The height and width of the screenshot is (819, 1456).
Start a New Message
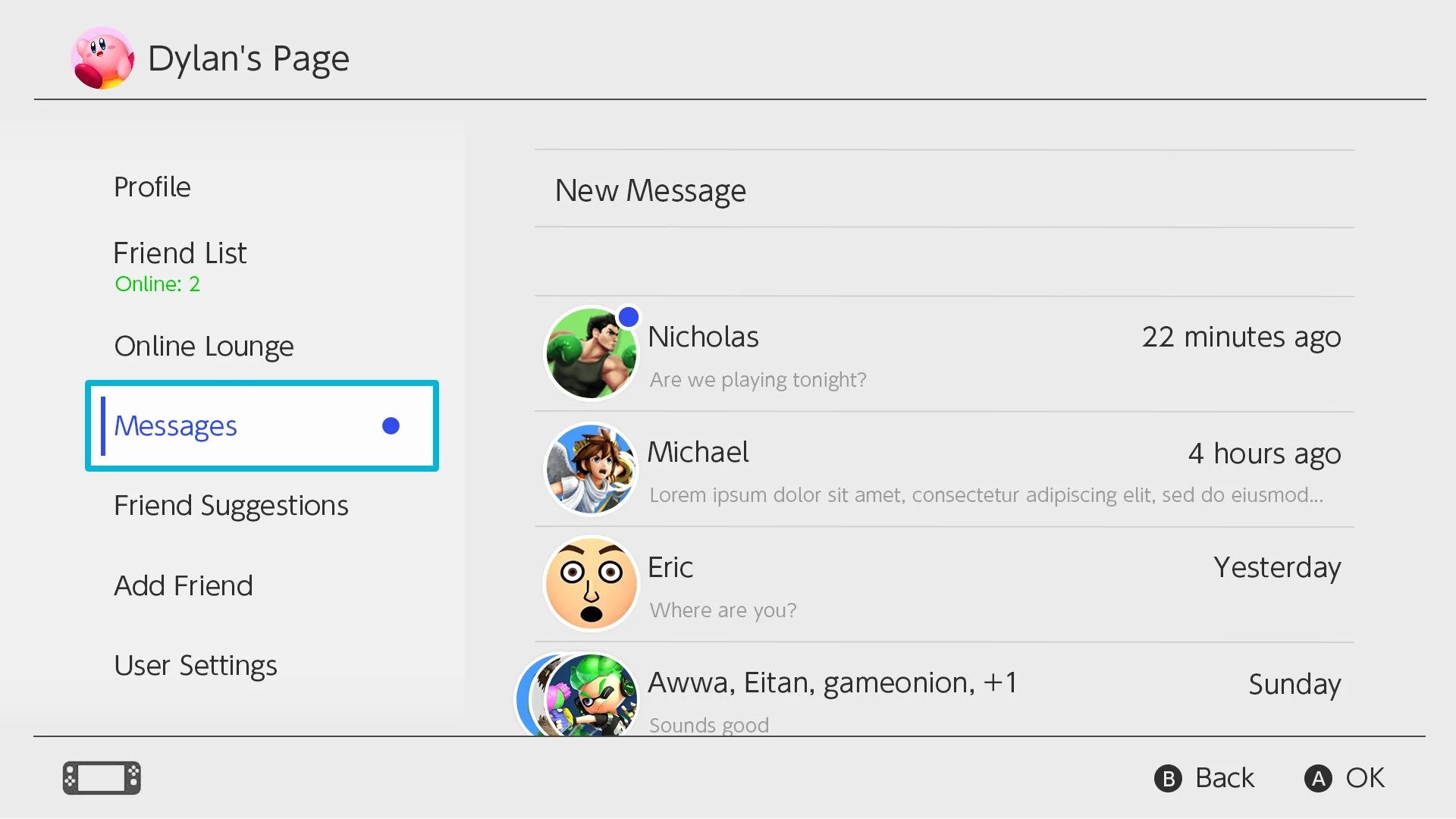[x=944, y=190]
